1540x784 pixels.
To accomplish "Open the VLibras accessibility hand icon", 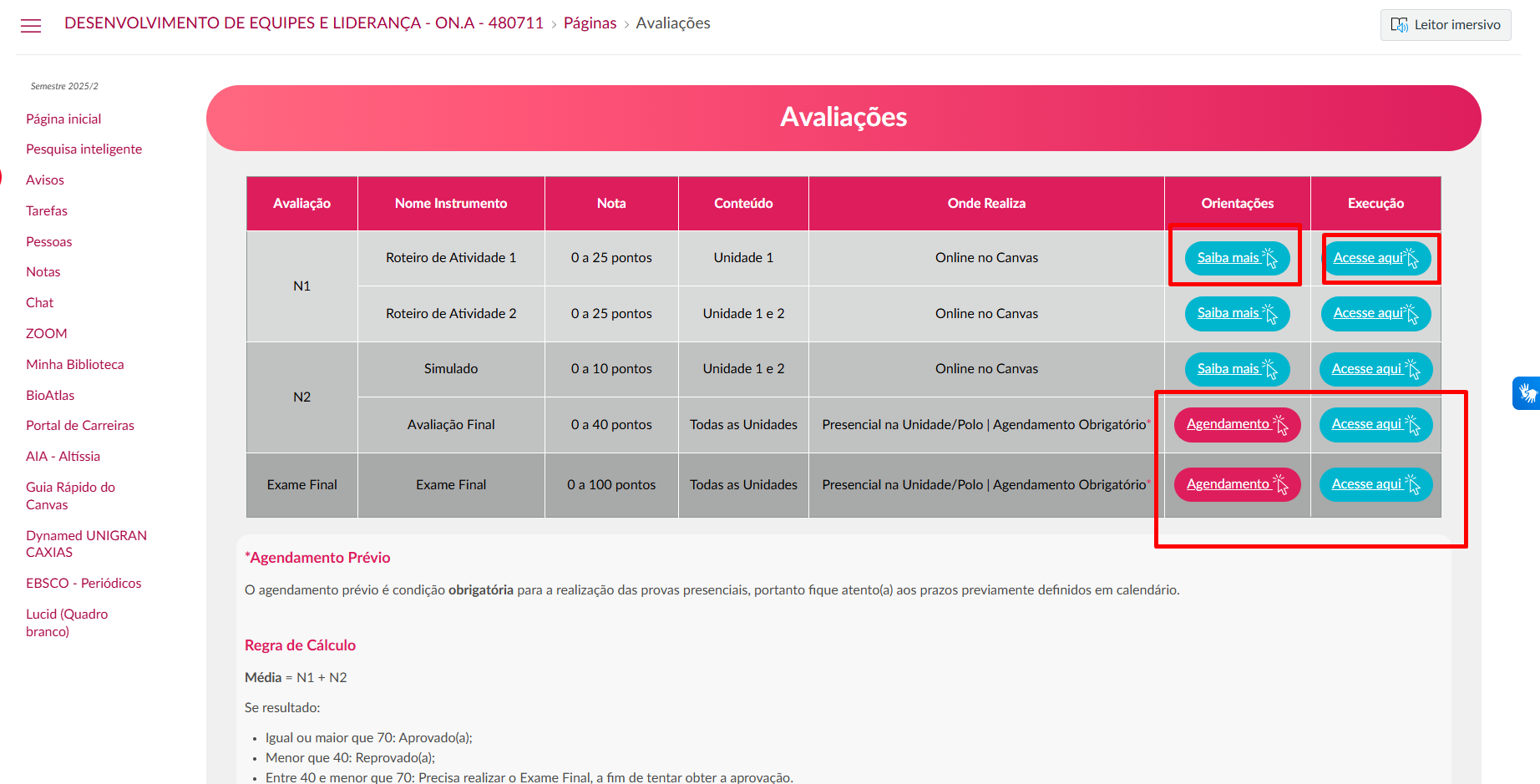I will pyautogui.click(x=1527, y=393).
